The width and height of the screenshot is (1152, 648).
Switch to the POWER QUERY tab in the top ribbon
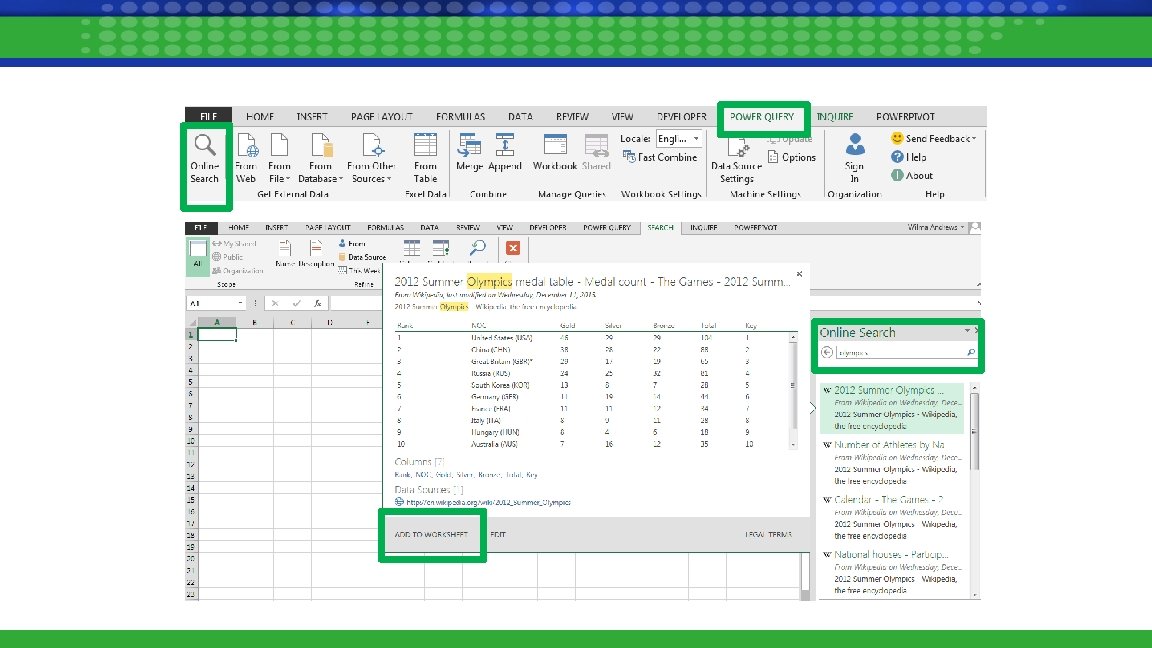[x=762, y=117]
